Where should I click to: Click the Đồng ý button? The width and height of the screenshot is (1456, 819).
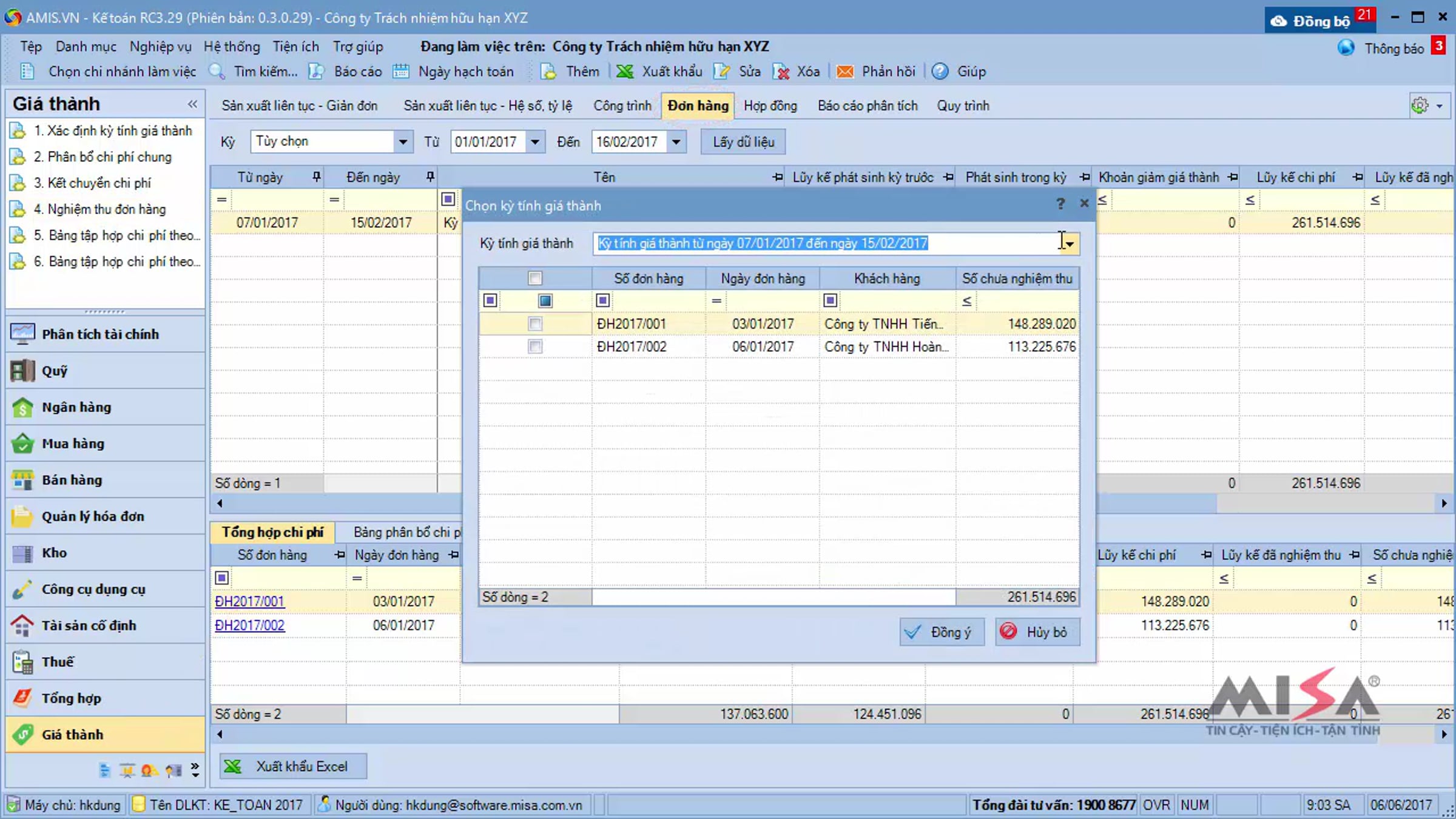942,632
